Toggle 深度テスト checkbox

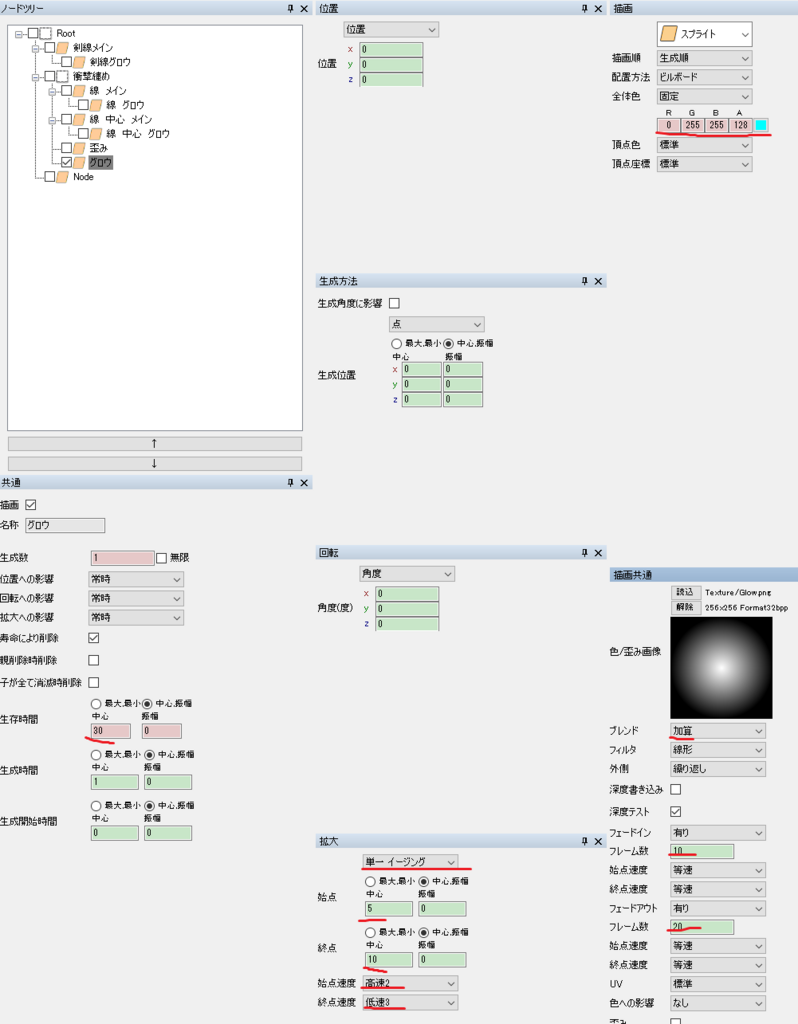676,811
